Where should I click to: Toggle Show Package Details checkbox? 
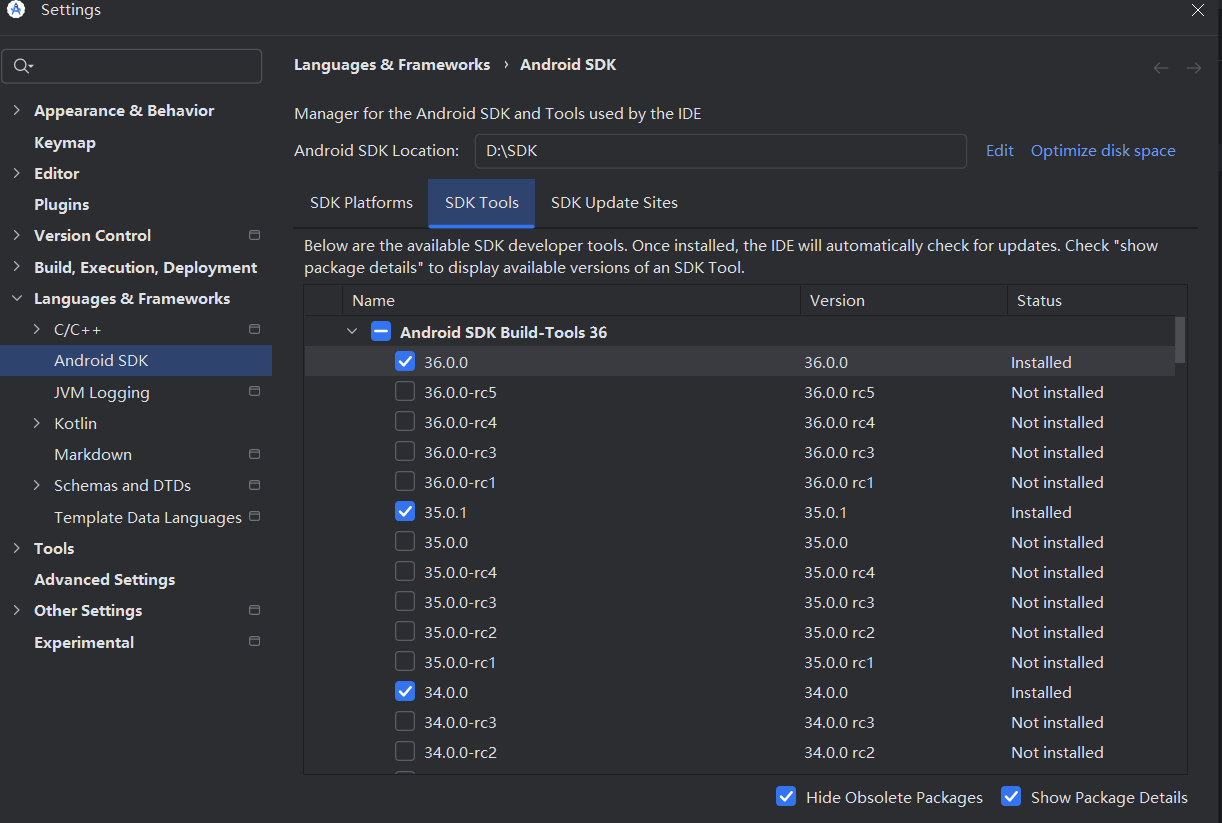coord(1011,797)
